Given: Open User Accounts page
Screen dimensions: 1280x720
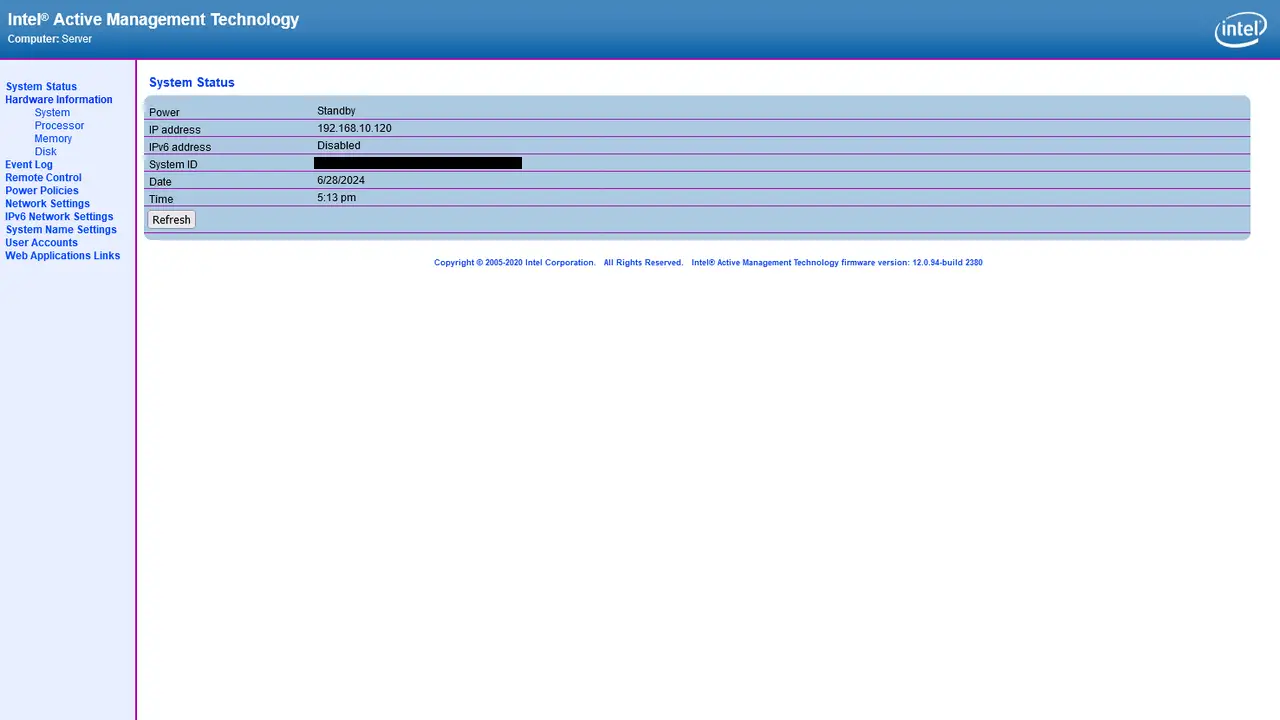Looking at the screenshot, I should click(x=41, y=243).
